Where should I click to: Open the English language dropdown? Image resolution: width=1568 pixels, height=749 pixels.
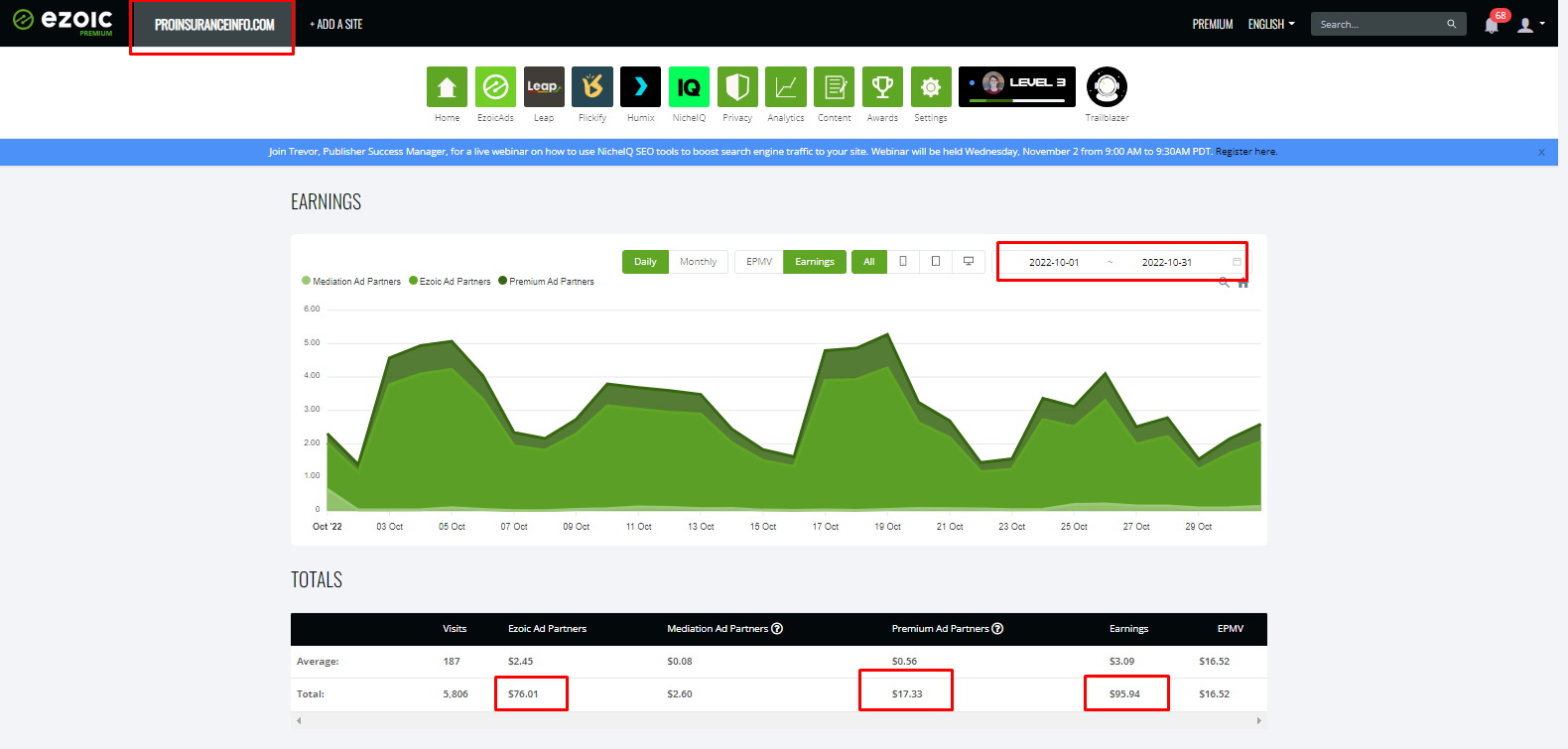point(1271,24)
